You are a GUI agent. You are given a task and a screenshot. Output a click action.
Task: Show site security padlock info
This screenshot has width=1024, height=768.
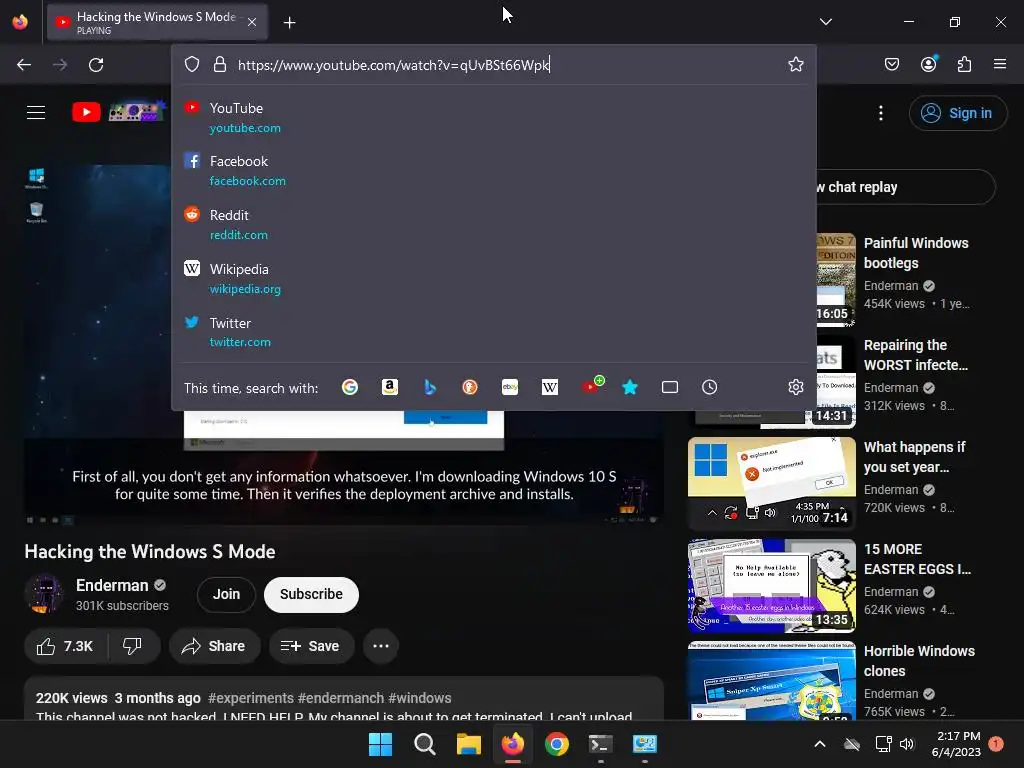click(x=219, y=64)
